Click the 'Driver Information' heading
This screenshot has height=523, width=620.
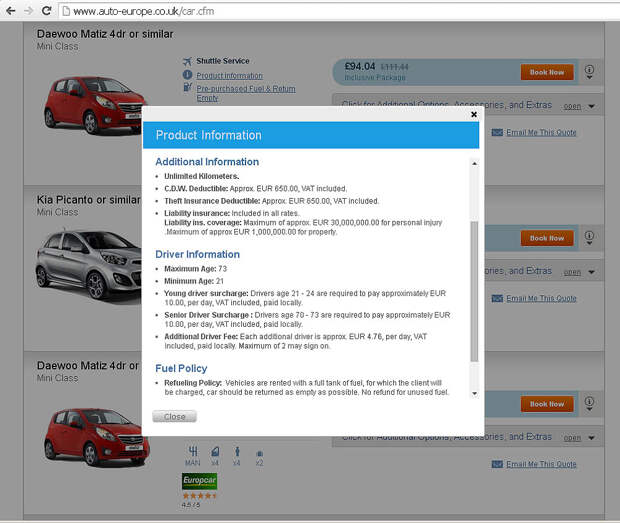(197, 254)
